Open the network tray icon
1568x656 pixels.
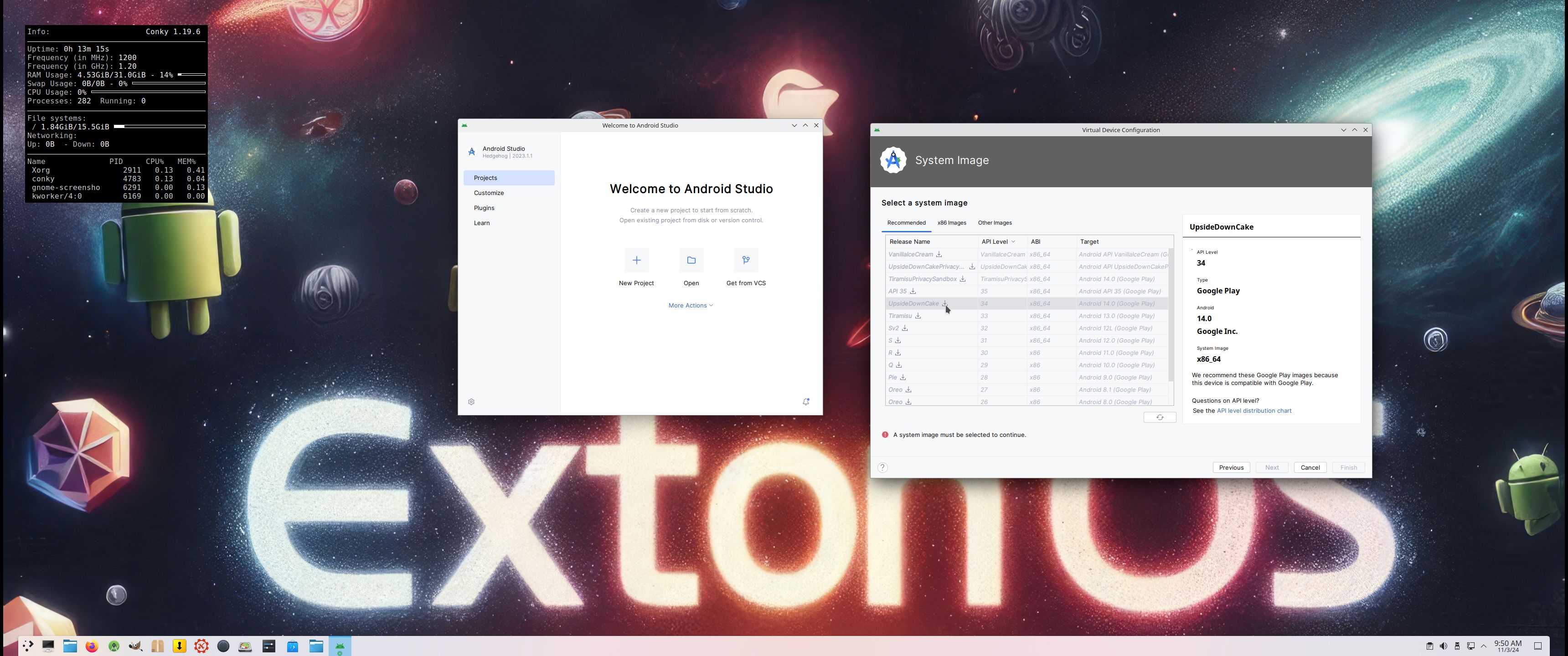coord(1470,646)
